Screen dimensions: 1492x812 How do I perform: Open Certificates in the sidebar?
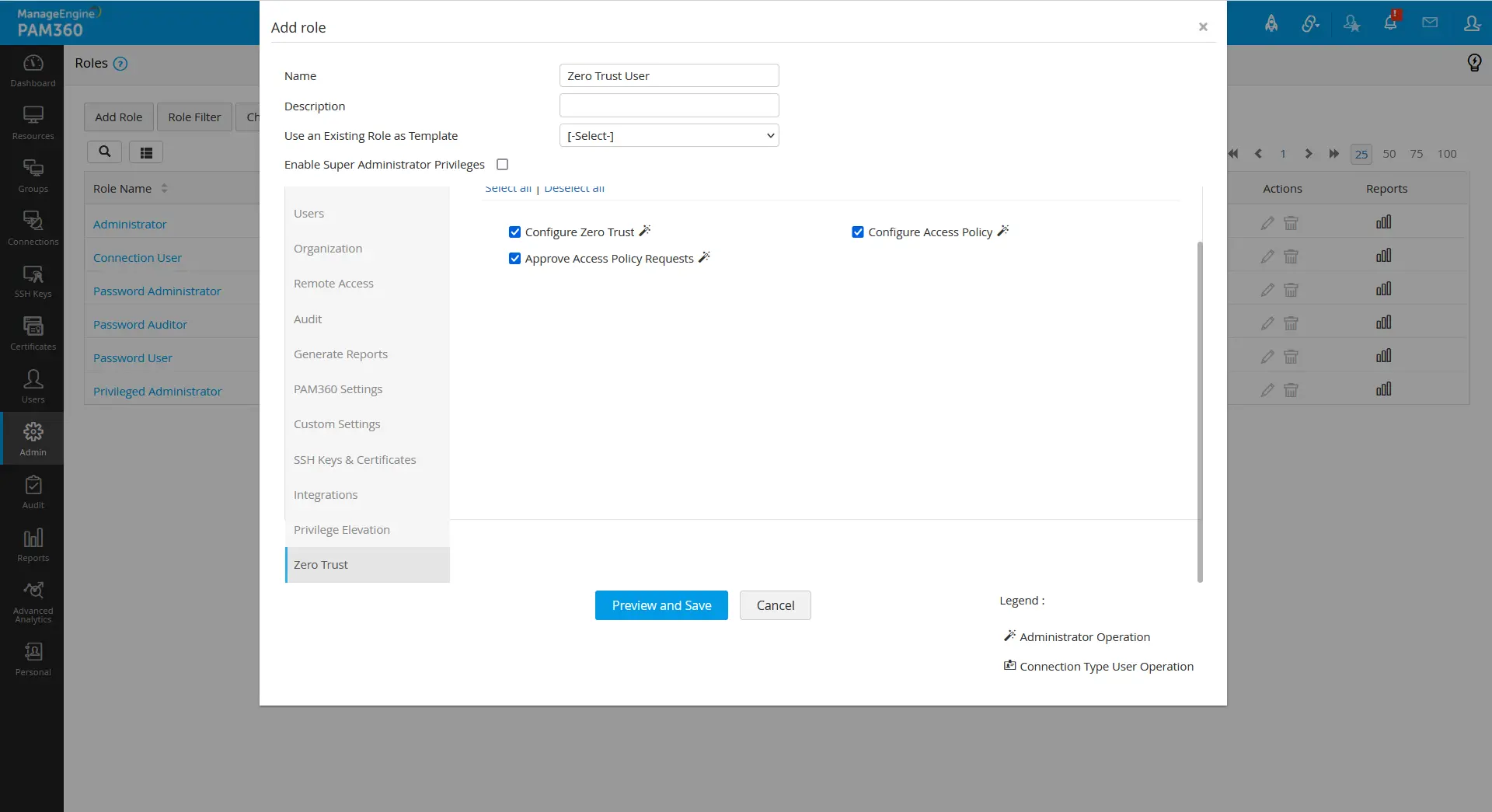point(33,334)
